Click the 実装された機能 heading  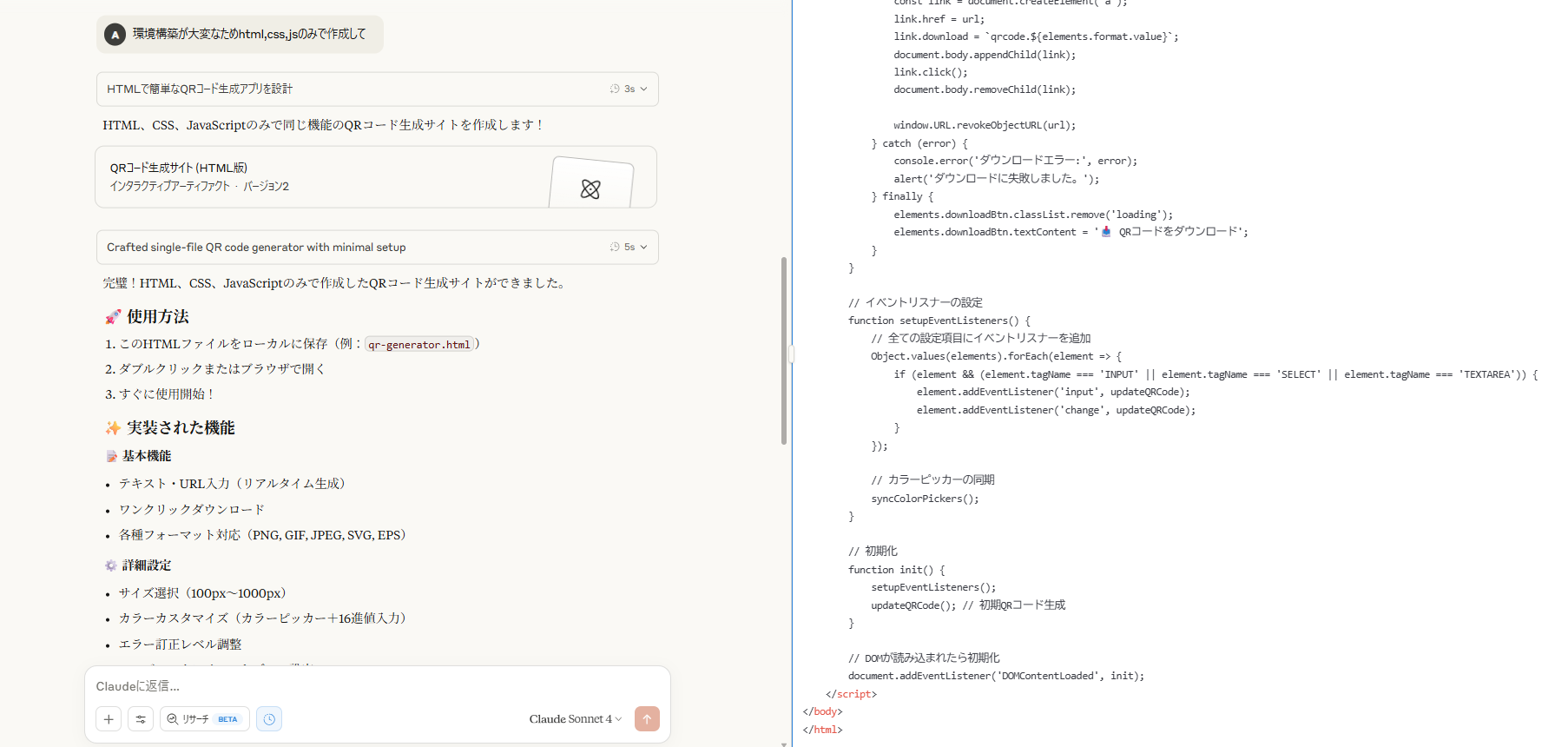click(181, 428)
